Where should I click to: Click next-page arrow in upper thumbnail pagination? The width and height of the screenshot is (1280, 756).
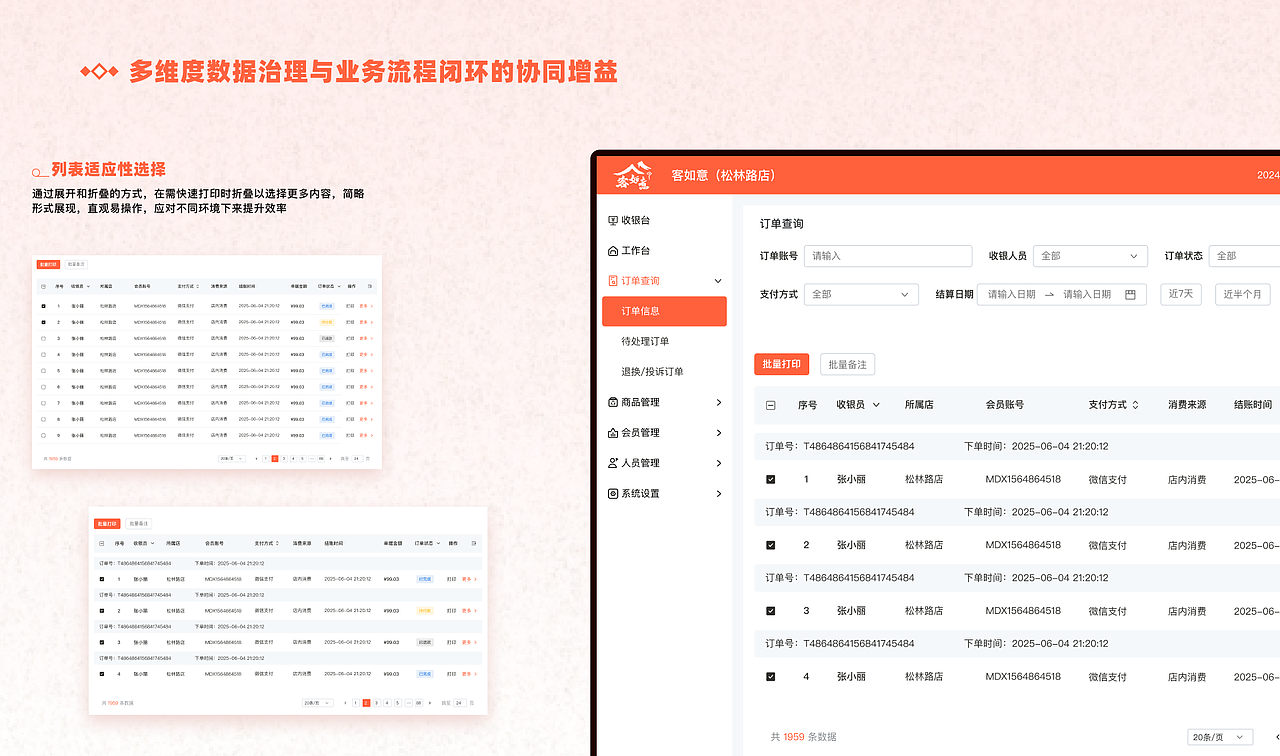point(331,459)
